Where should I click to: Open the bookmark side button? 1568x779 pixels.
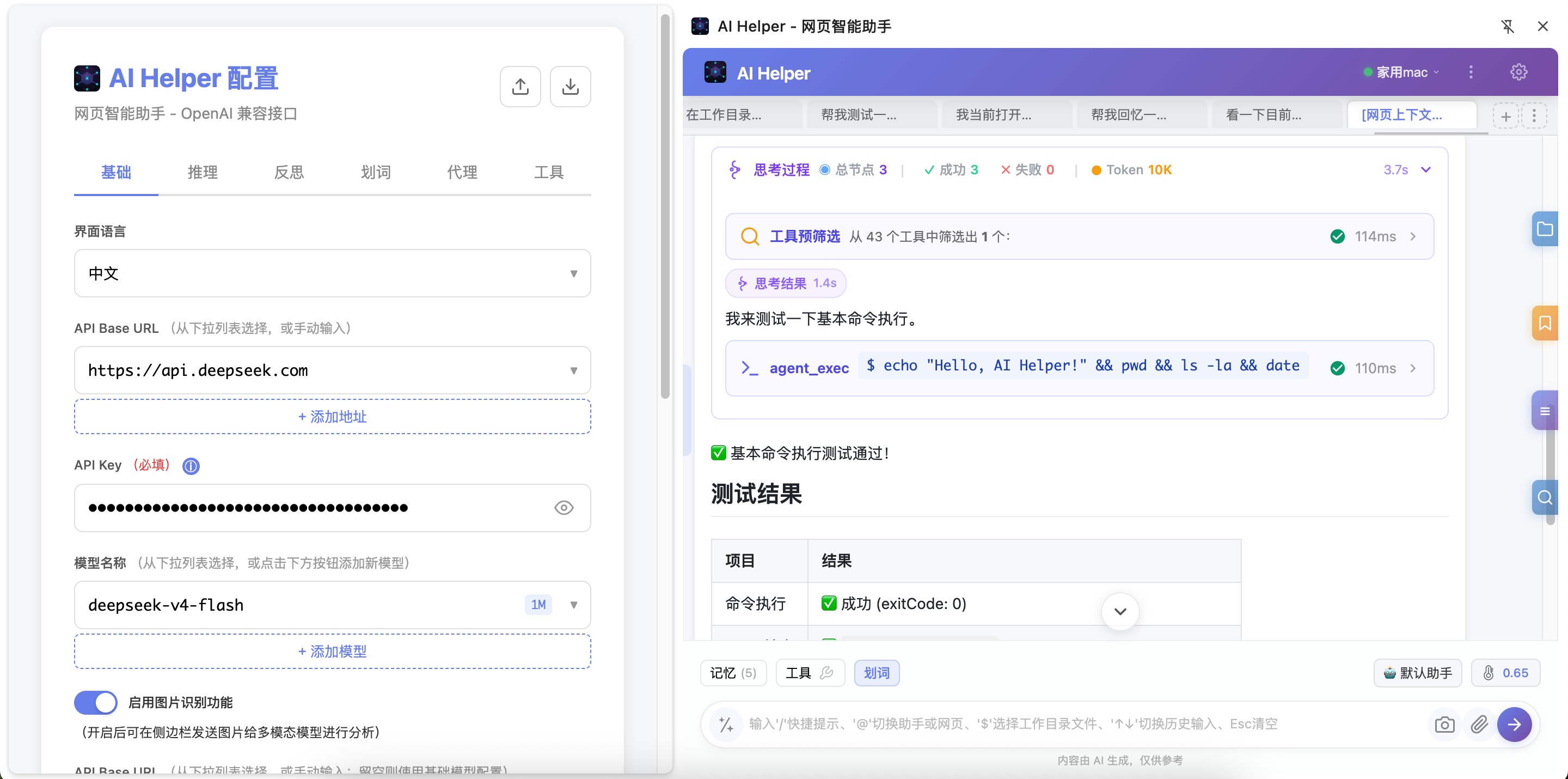pos(1545,323)
